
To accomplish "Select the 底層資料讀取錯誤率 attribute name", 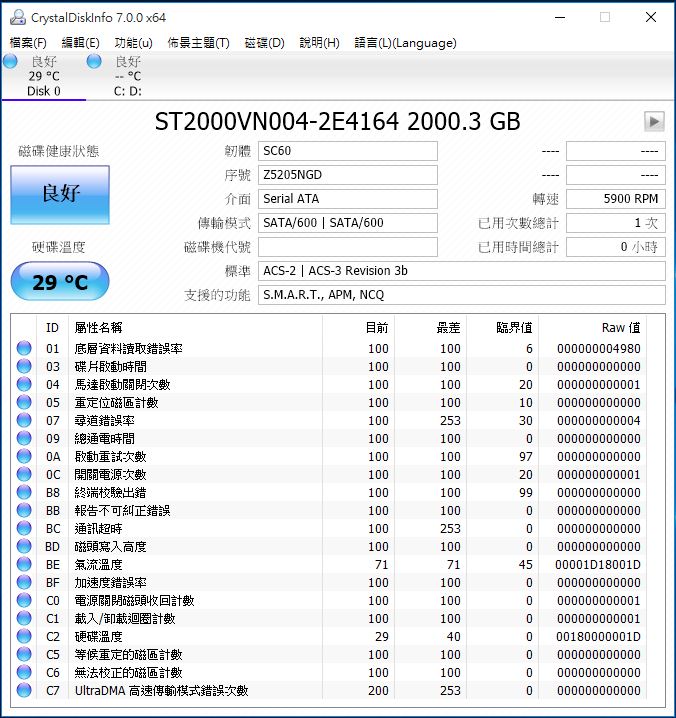I will click(128, 348).
